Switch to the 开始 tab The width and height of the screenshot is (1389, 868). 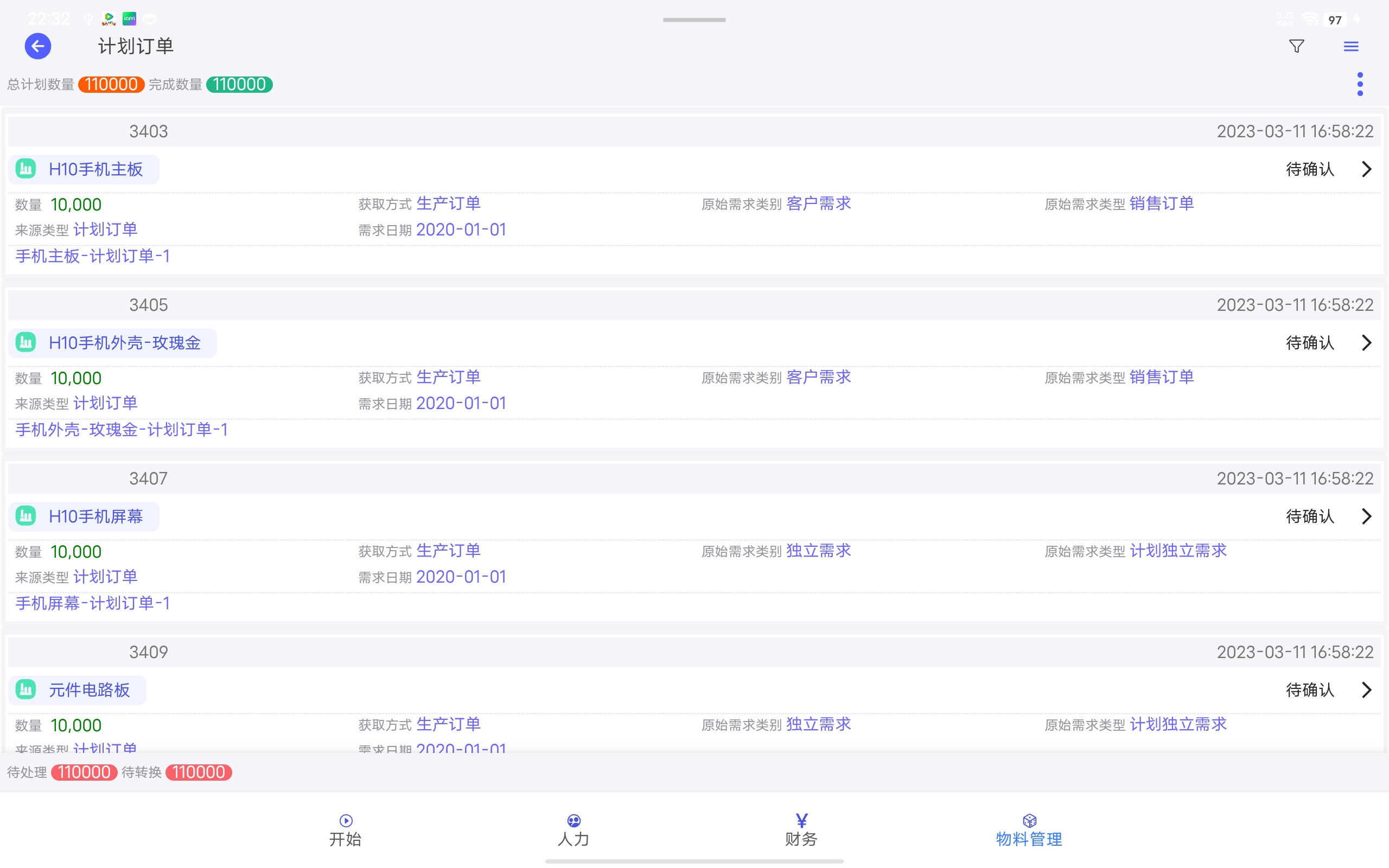point(346,831)
